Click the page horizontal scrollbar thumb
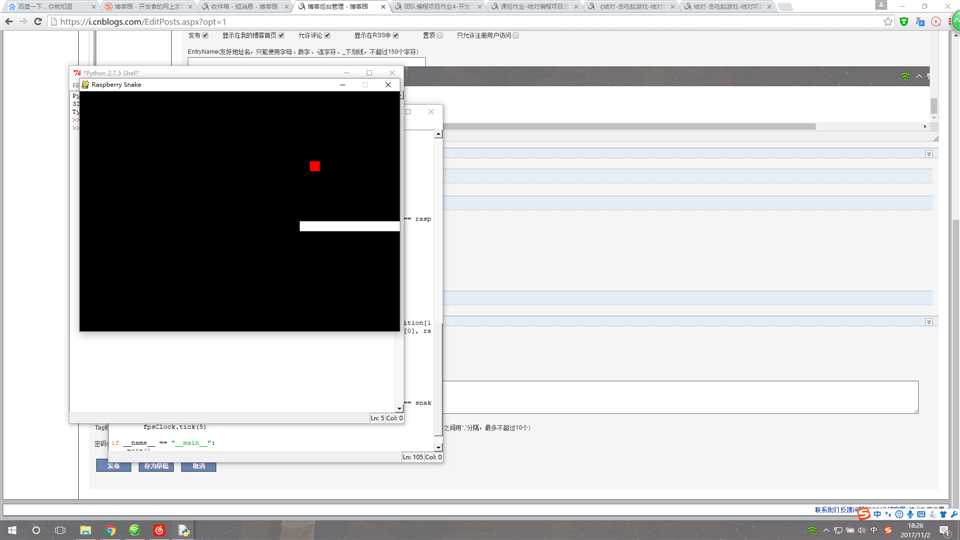This screenshot has height=540, width=960. tap(628, 126)
